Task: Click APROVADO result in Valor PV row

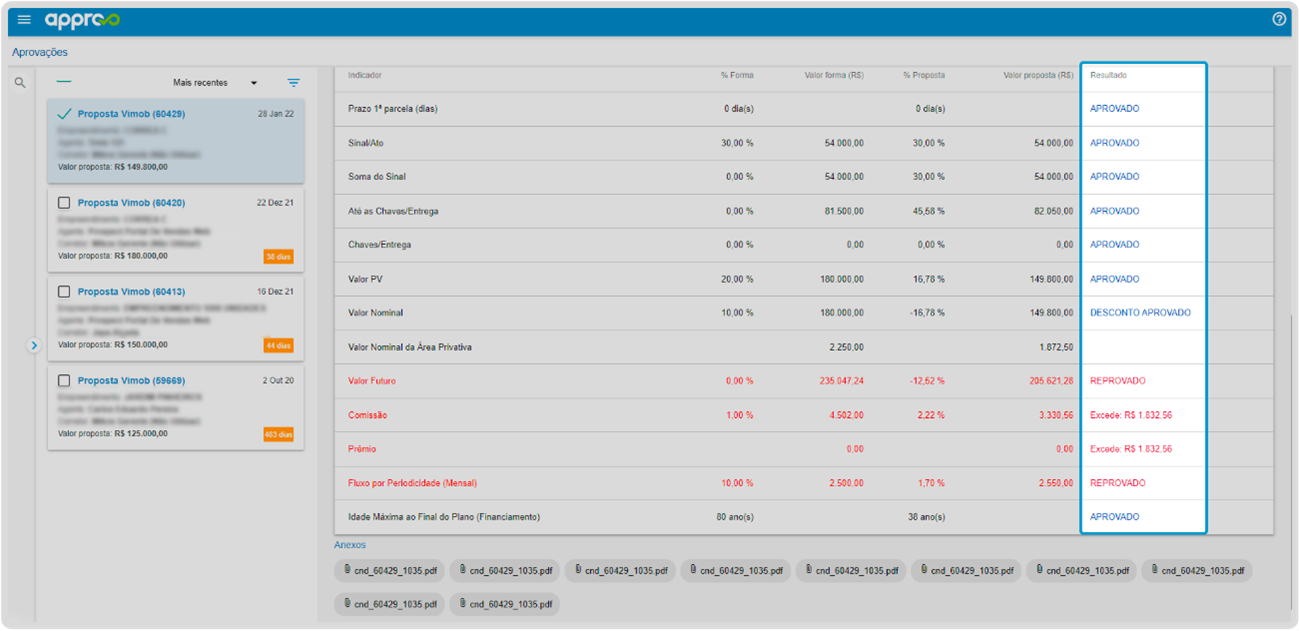Action: click(x=1115, y=279)
